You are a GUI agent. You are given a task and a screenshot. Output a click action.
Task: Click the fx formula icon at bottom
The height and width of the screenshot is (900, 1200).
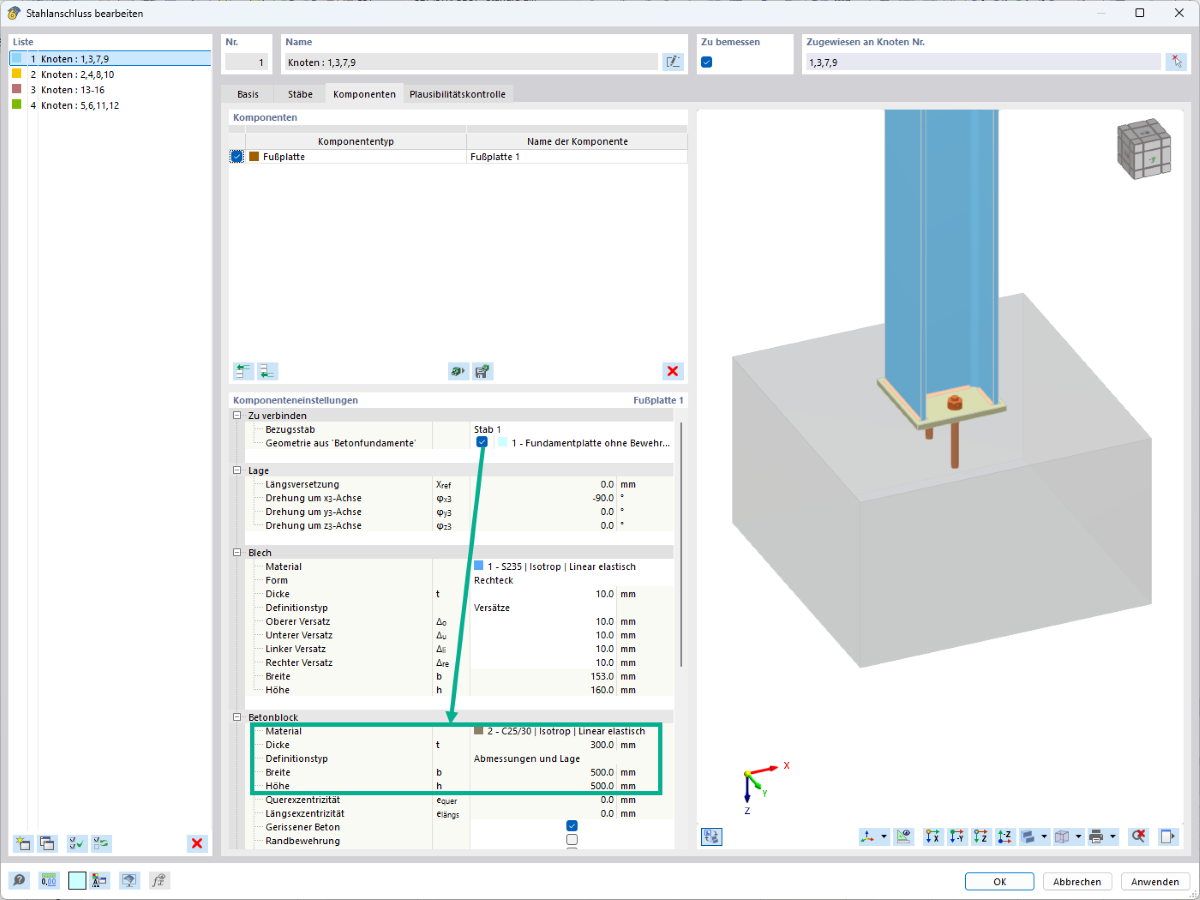tap(158, 880)
